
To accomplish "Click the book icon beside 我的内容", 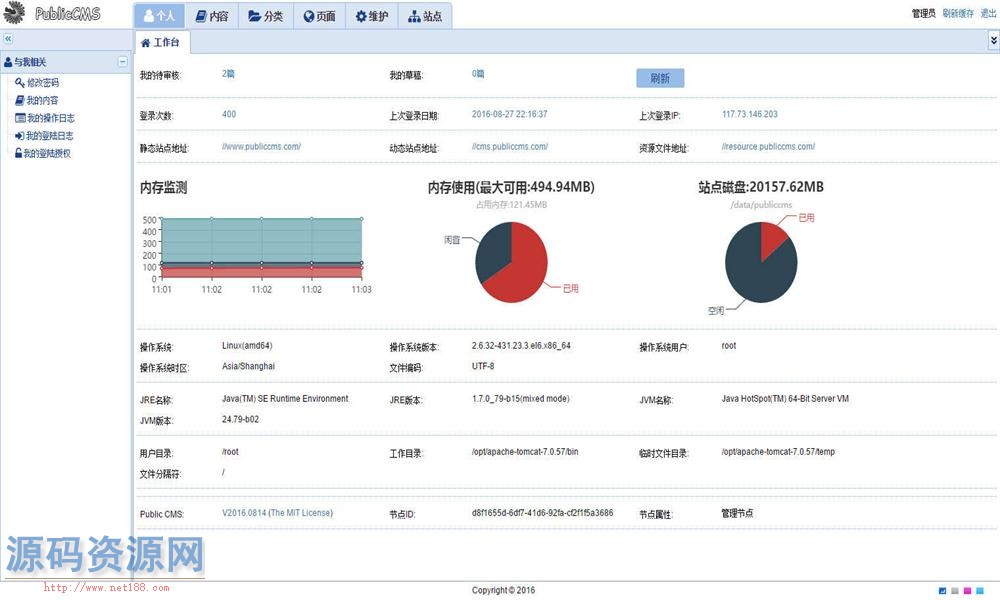I will [x=19, y=101].
